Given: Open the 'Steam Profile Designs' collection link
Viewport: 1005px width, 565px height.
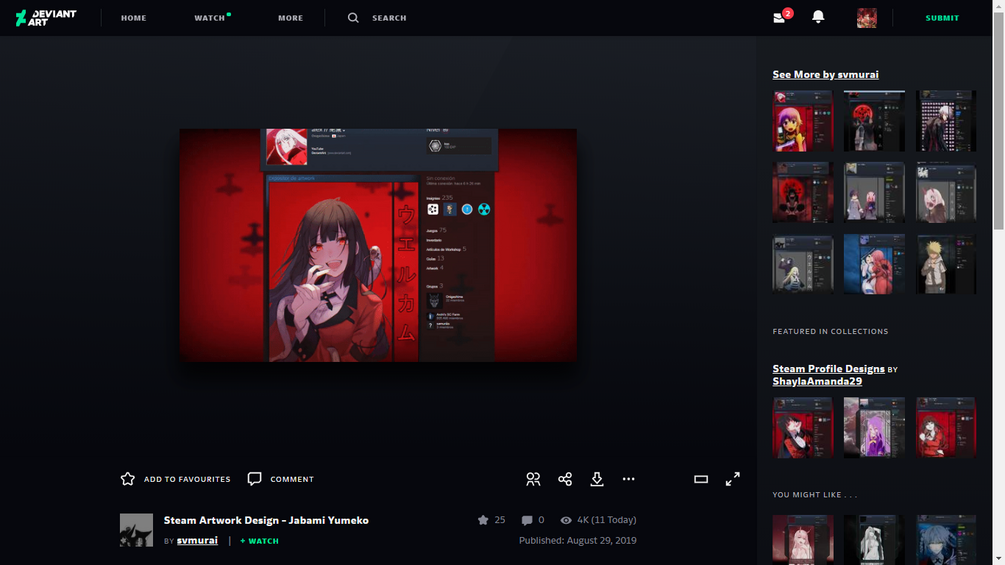Looking at the screenshot, I should (x=828, y=368).
